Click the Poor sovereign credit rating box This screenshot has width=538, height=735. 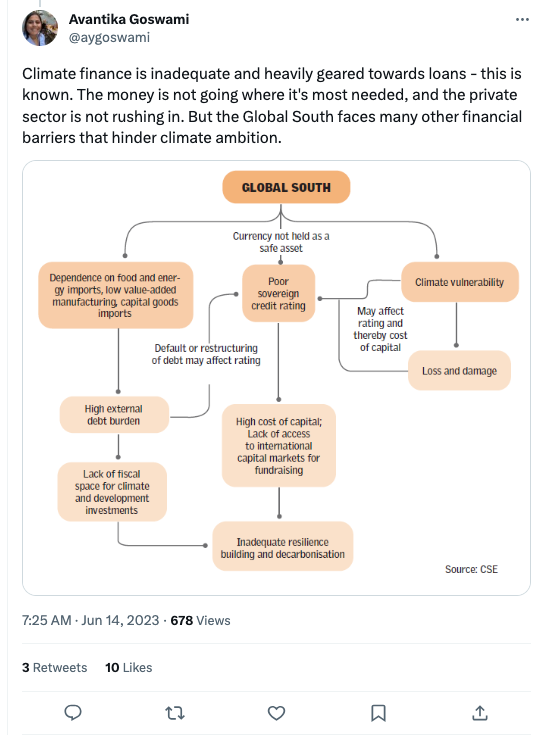[x=278, y=293]
